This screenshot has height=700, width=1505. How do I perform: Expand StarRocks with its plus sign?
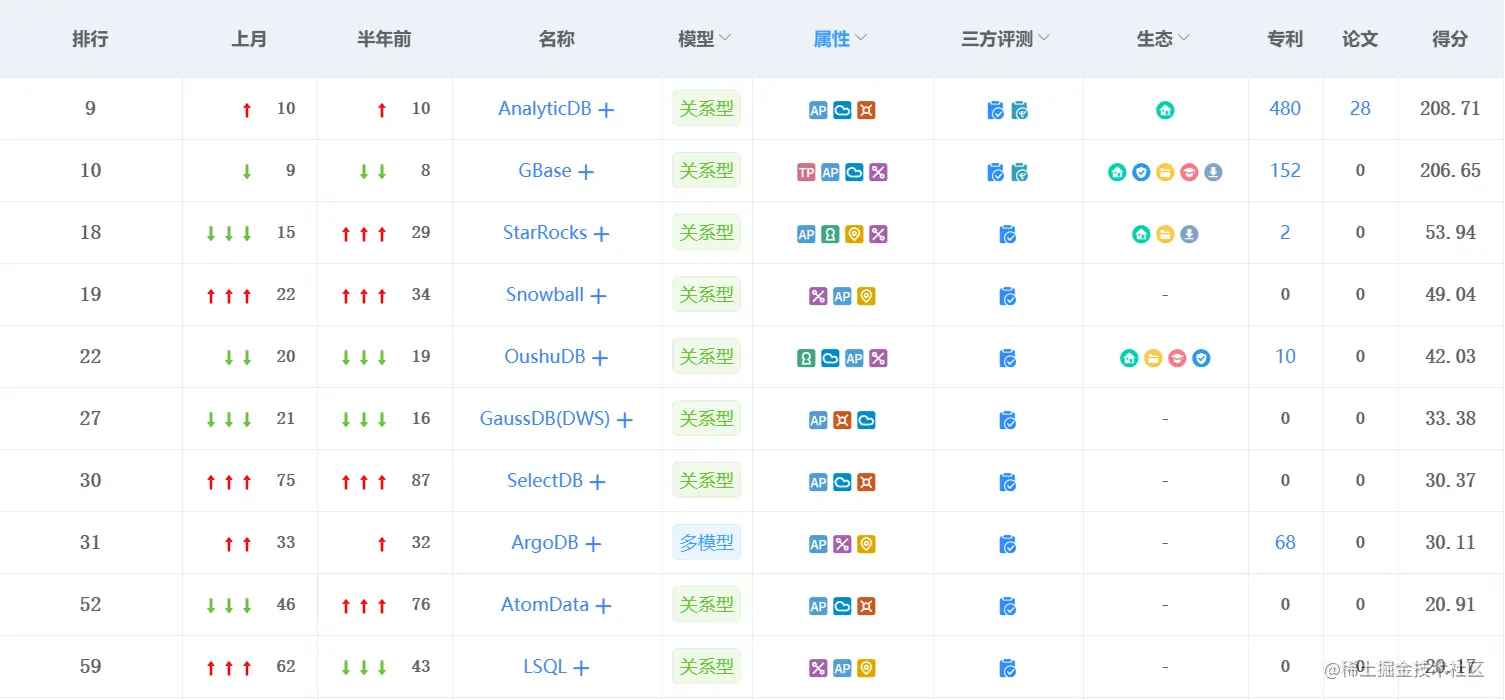[x=601, y=234]
